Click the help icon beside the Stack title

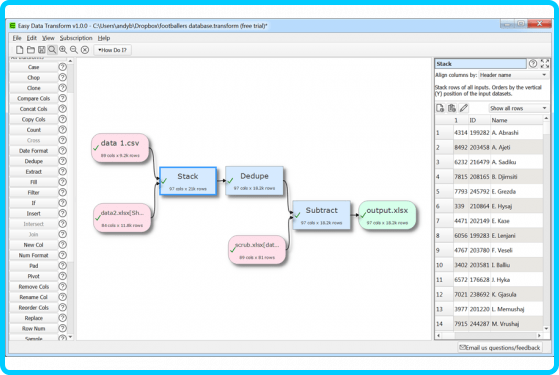coord(533,64)
